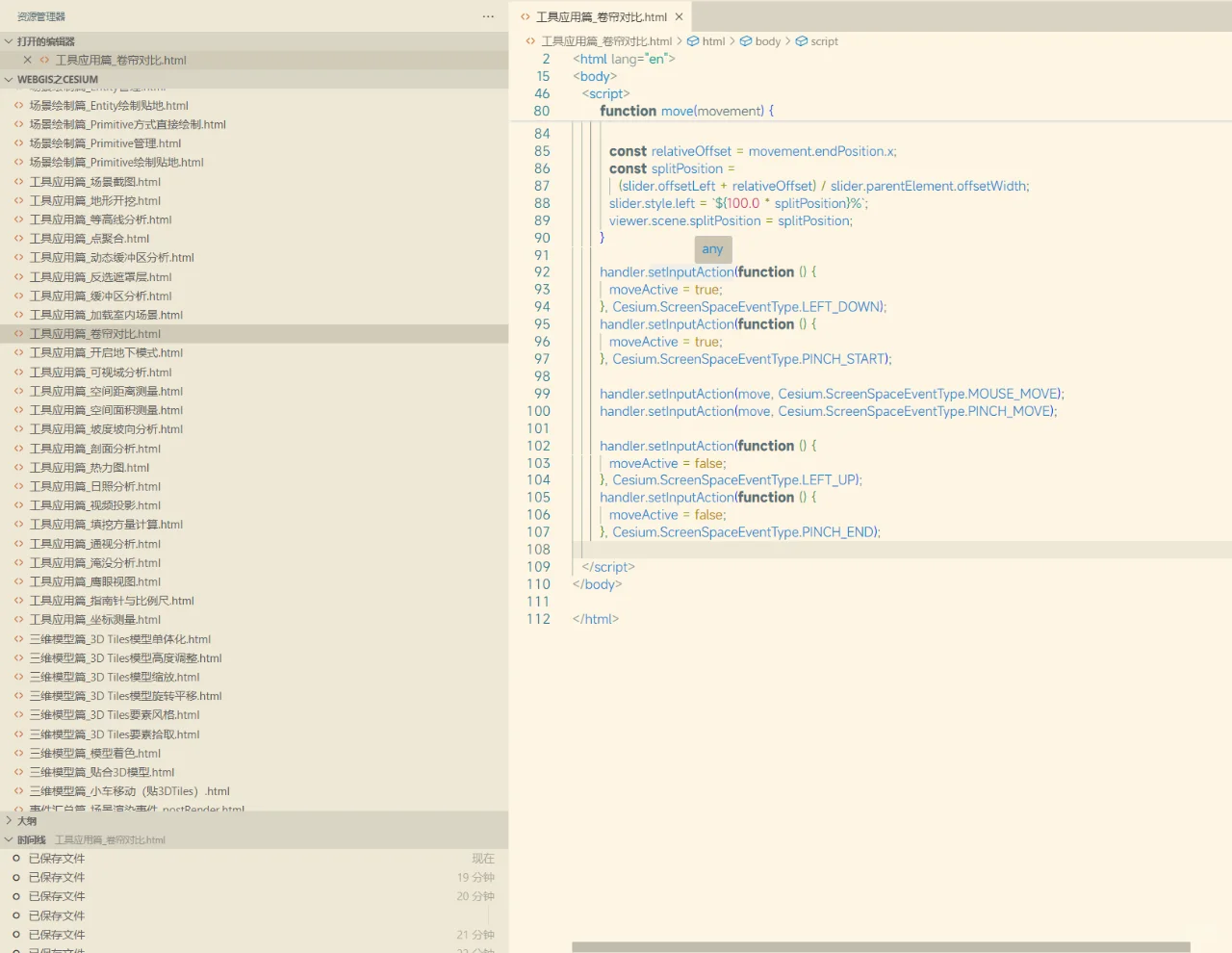Click the const relativeOffset line 85

[753, 151]
